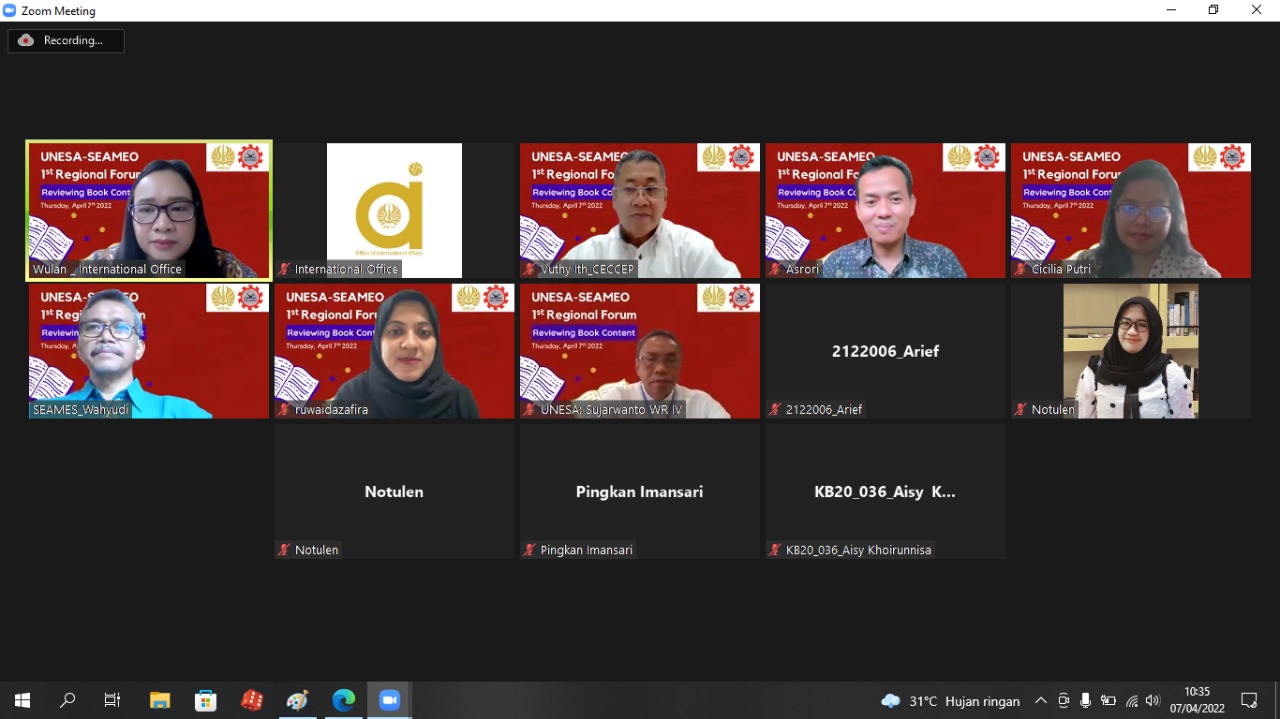1280x719 pixels.
Task: Click the large centered 'Pingkan Imansari' name
Action: 640,492
